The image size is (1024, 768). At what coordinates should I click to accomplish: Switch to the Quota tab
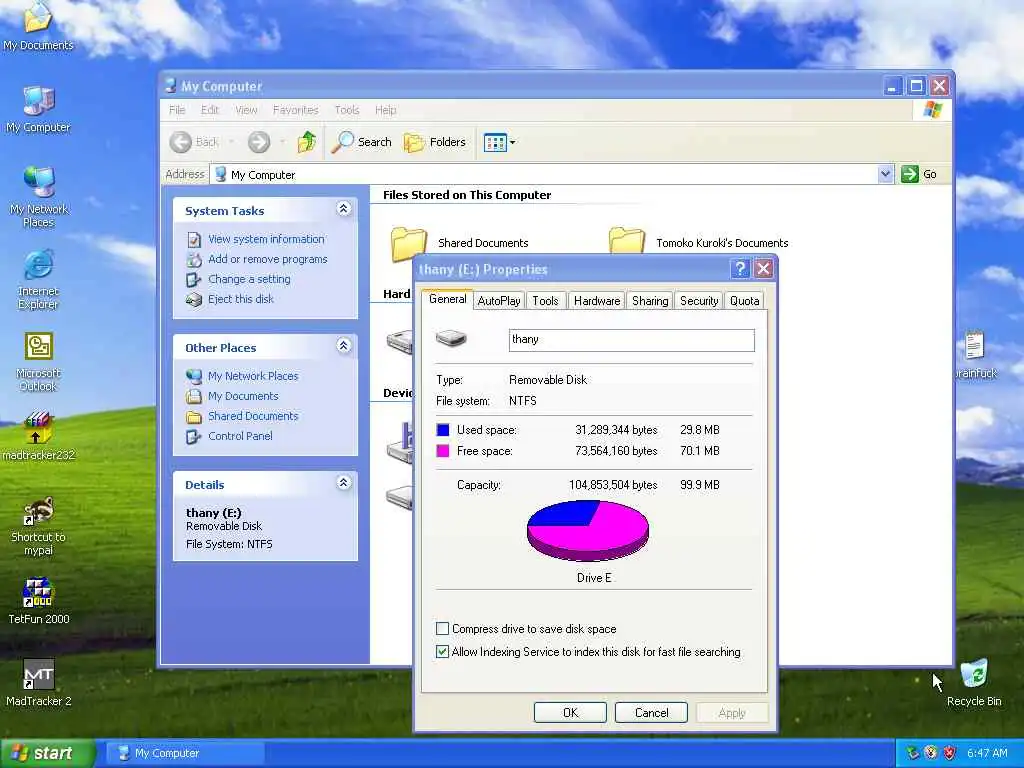[744, 300]
